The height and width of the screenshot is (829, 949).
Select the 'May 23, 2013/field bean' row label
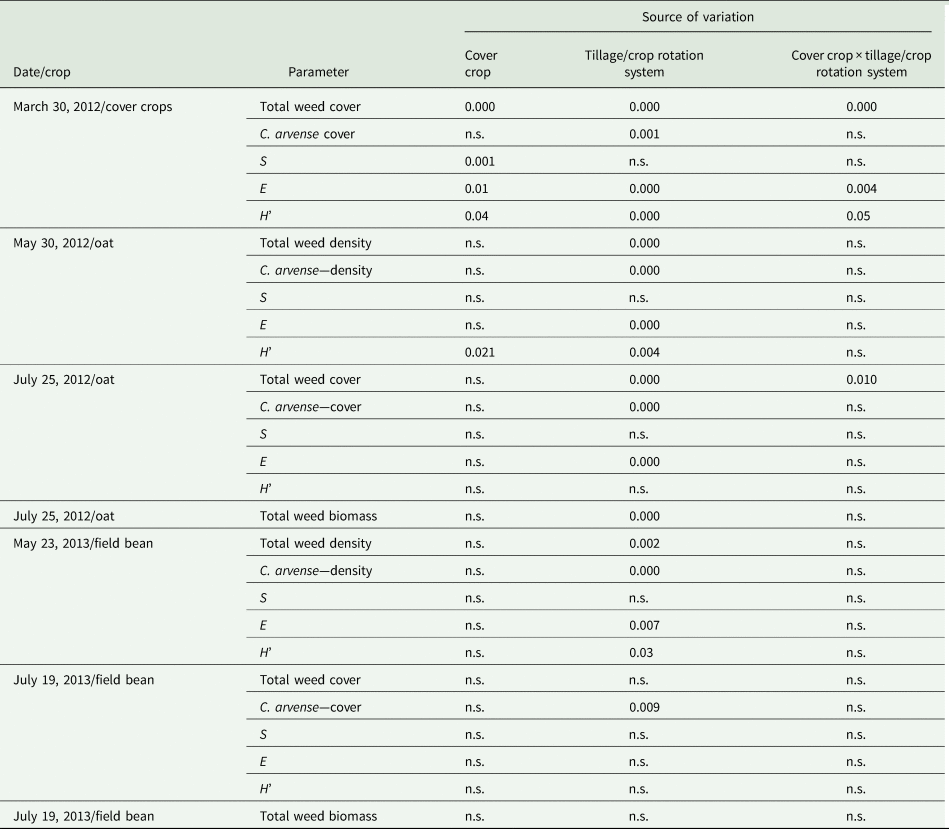click(83, 543)
